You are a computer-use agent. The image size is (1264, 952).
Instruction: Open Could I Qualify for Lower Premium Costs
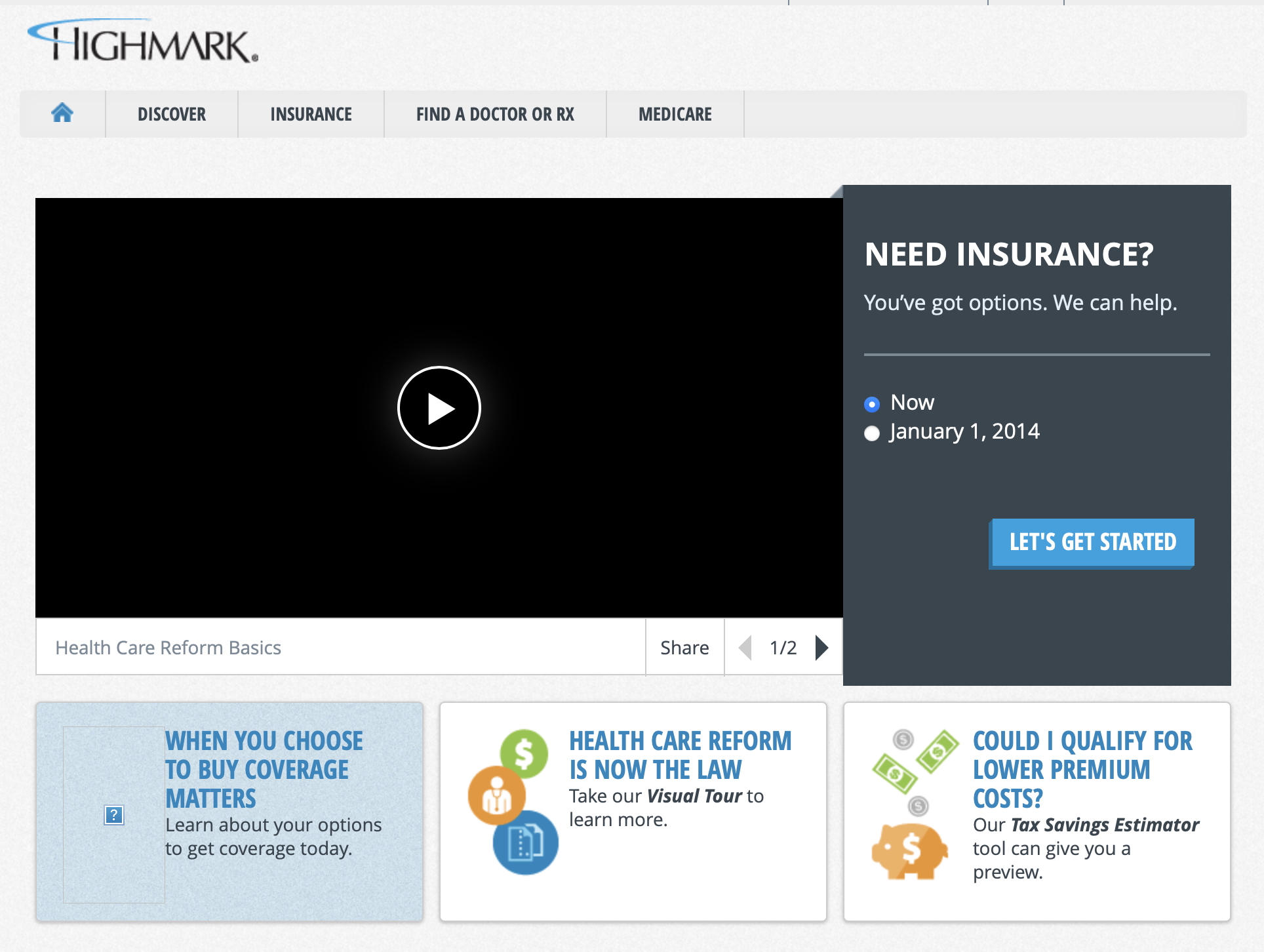1082,770
